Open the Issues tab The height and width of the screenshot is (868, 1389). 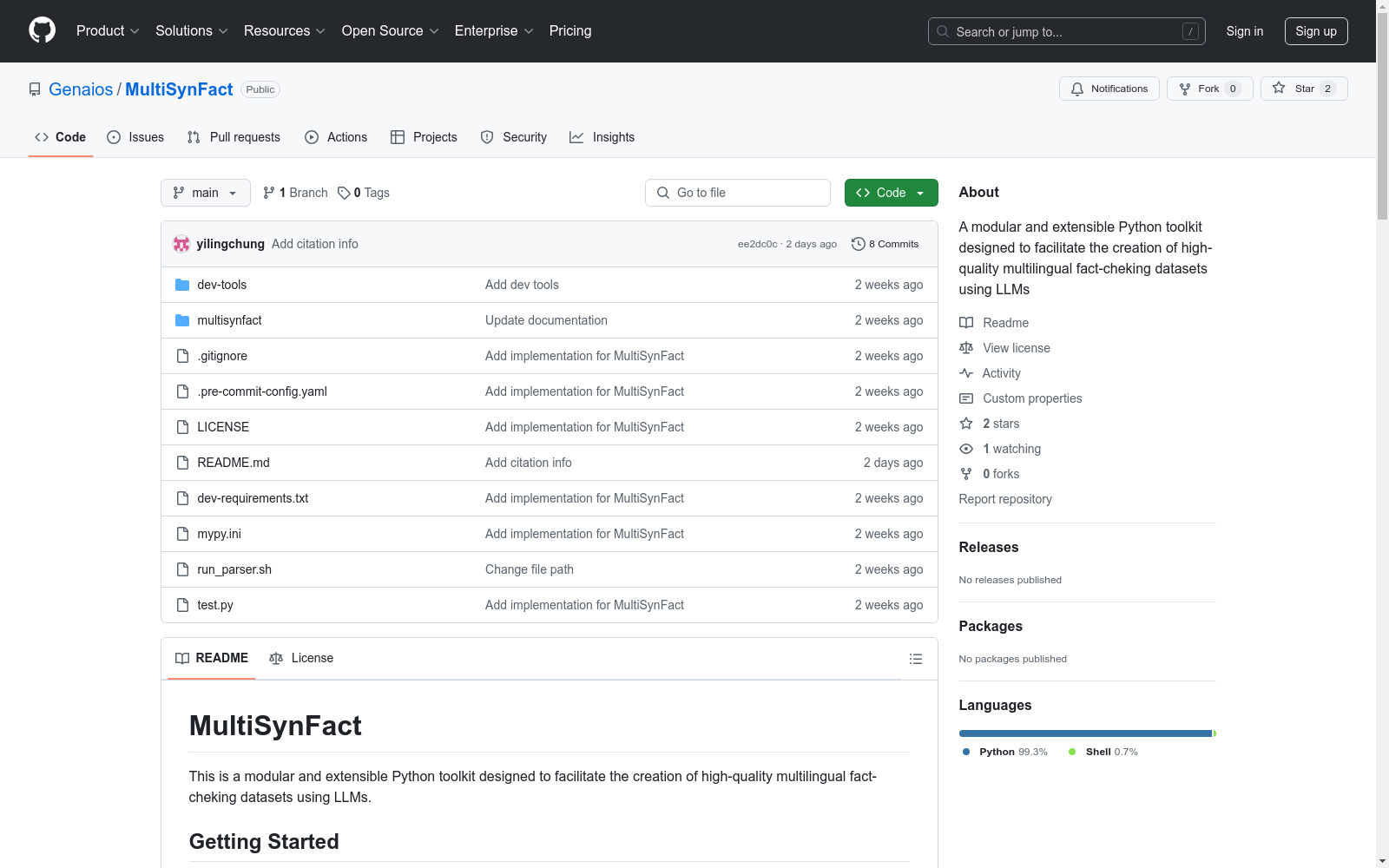click(135, 137)
